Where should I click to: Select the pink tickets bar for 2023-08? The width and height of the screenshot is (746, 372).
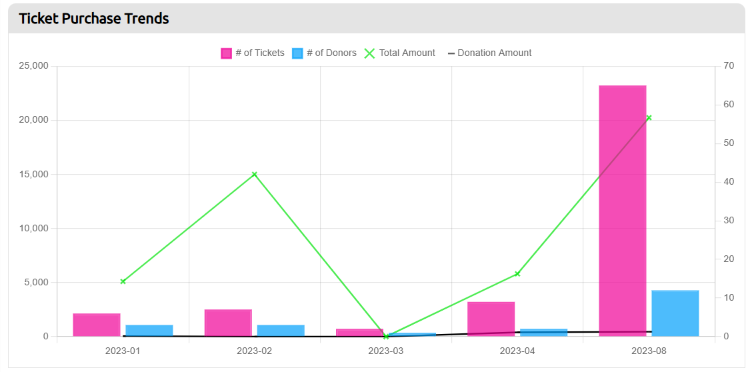coord(622,211)
